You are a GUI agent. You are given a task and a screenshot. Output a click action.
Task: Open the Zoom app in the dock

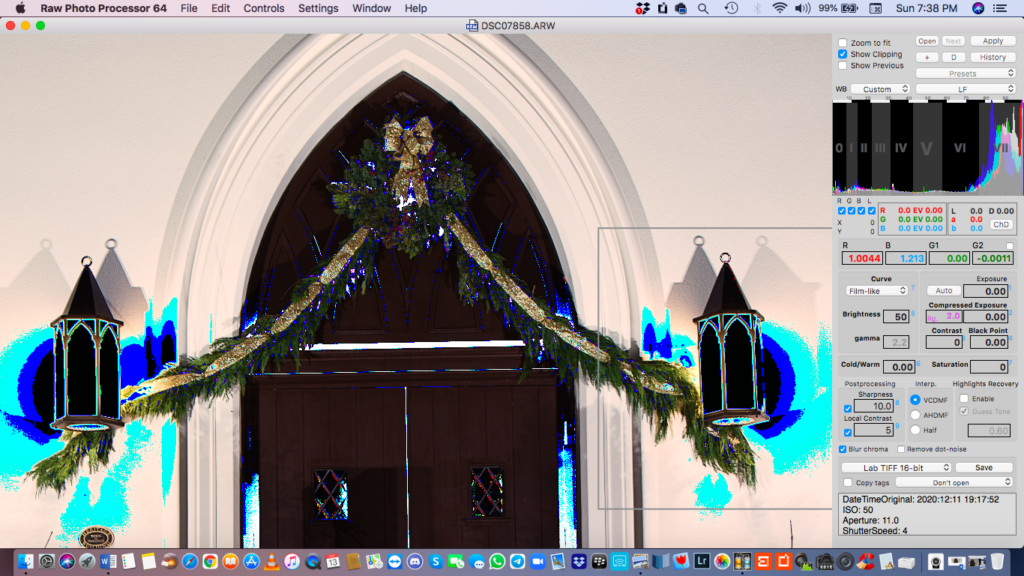(x=537, y=561)
